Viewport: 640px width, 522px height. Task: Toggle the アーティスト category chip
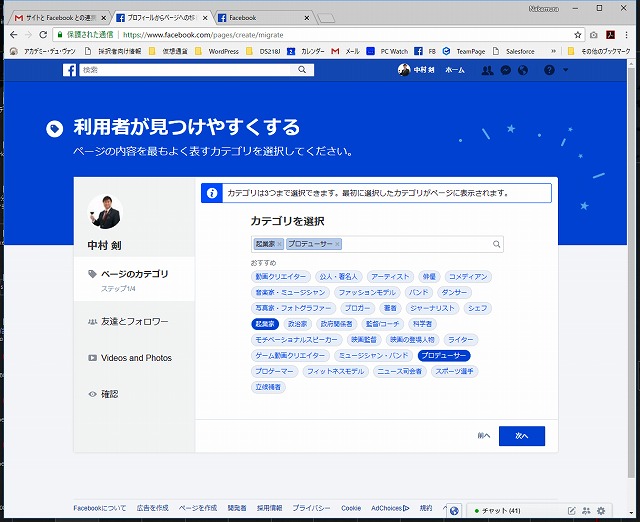coord(389,276)
